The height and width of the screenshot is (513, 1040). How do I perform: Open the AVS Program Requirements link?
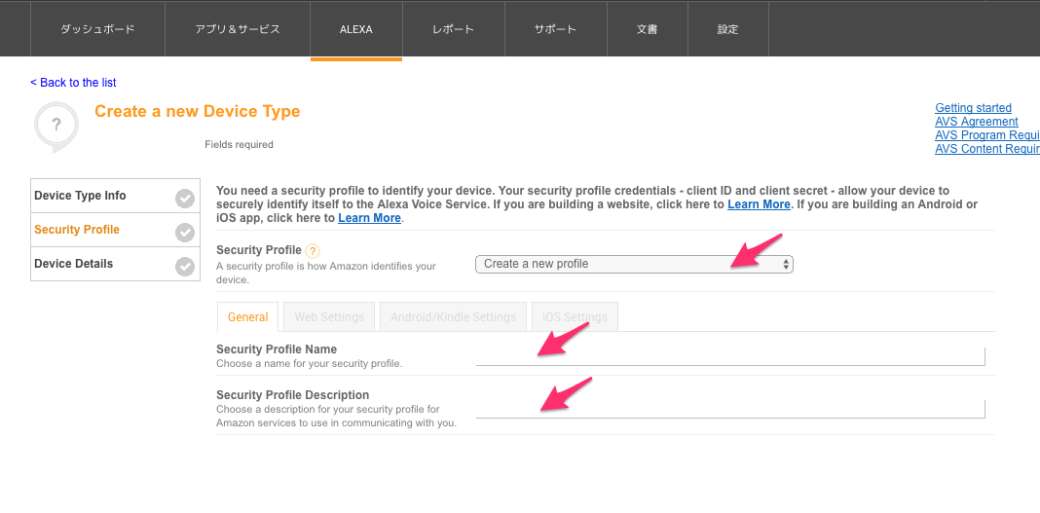(x=987, y=135)
